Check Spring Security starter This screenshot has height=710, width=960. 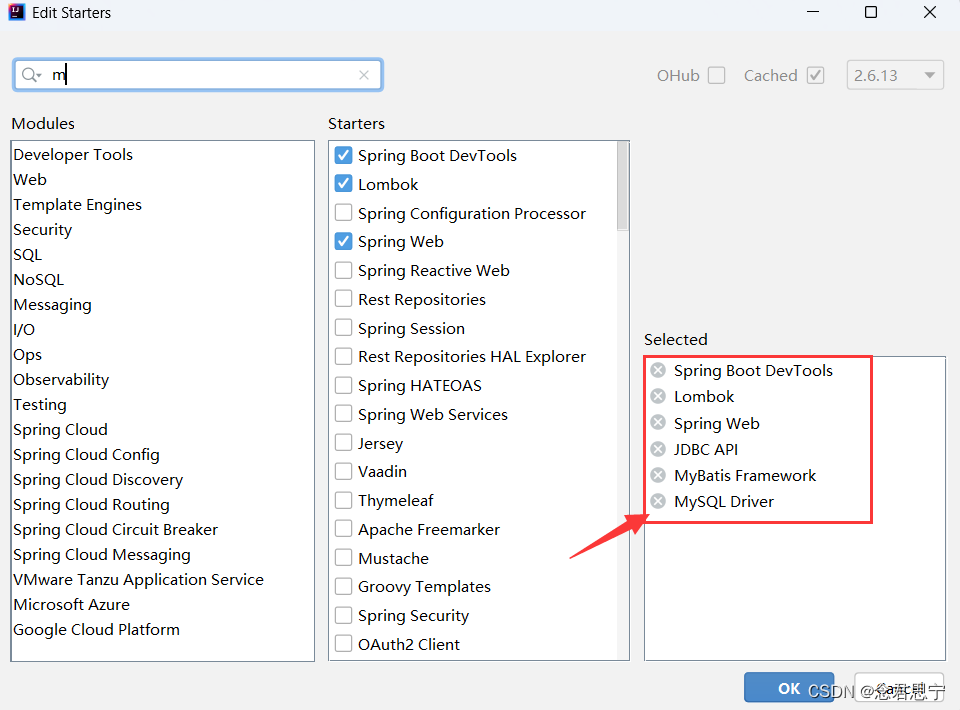click(343, 615)
